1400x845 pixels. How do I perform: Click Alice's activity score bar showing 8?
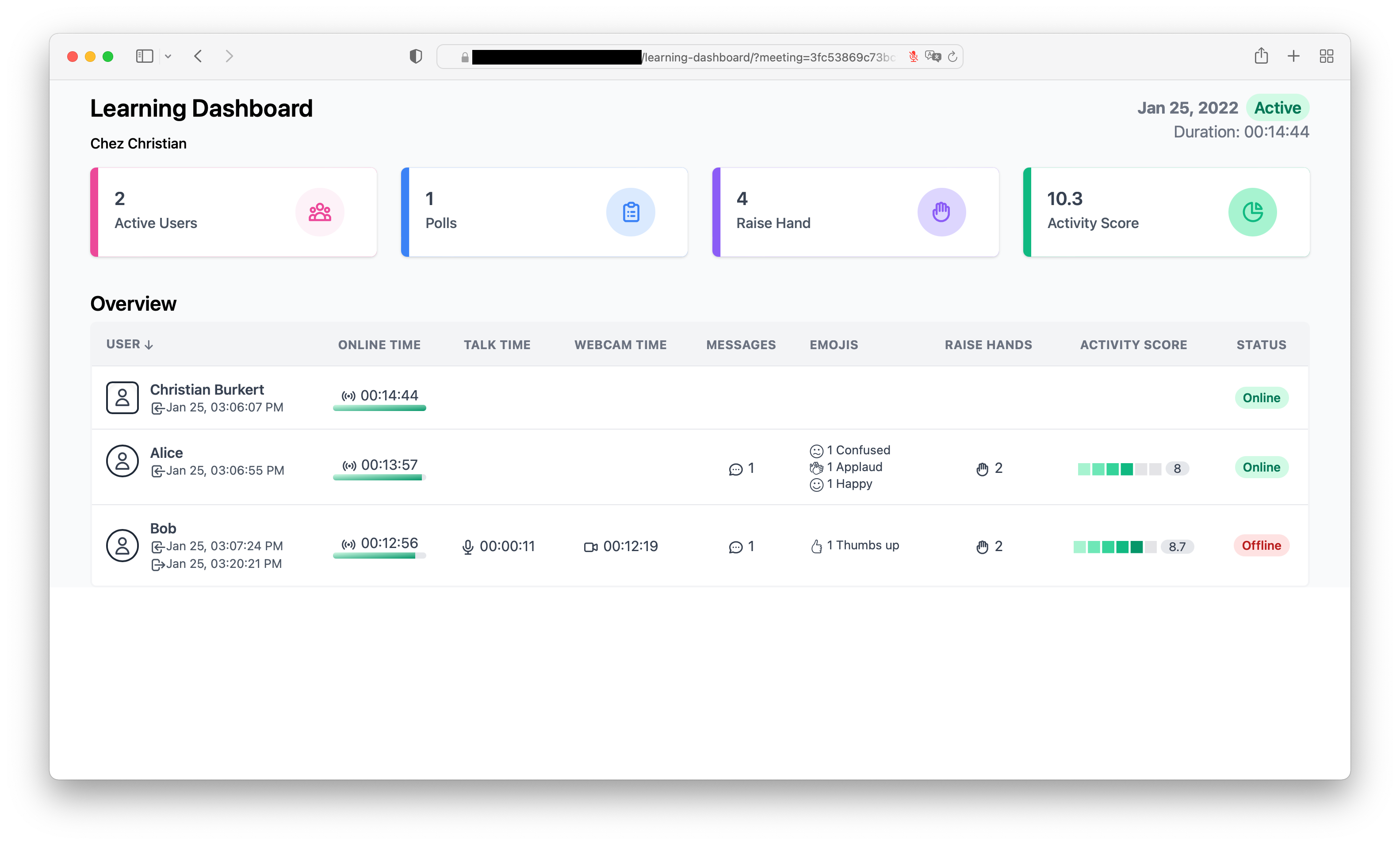[x=1133, y=468]
